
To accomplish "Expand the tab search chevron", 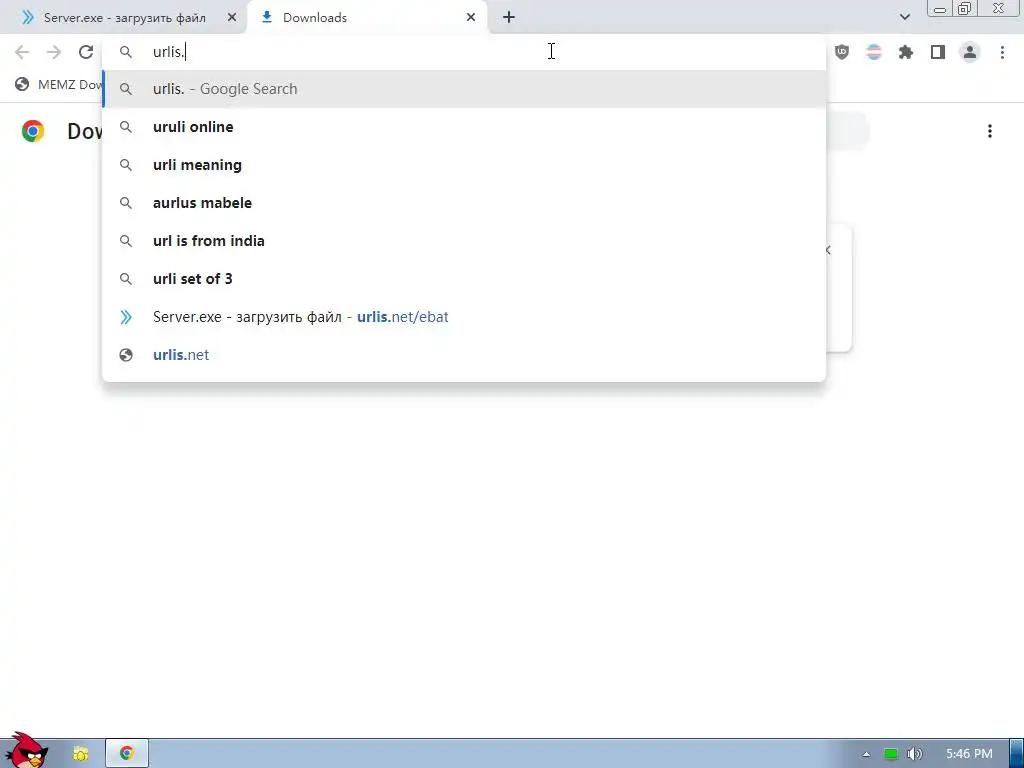I will (904, 18).
